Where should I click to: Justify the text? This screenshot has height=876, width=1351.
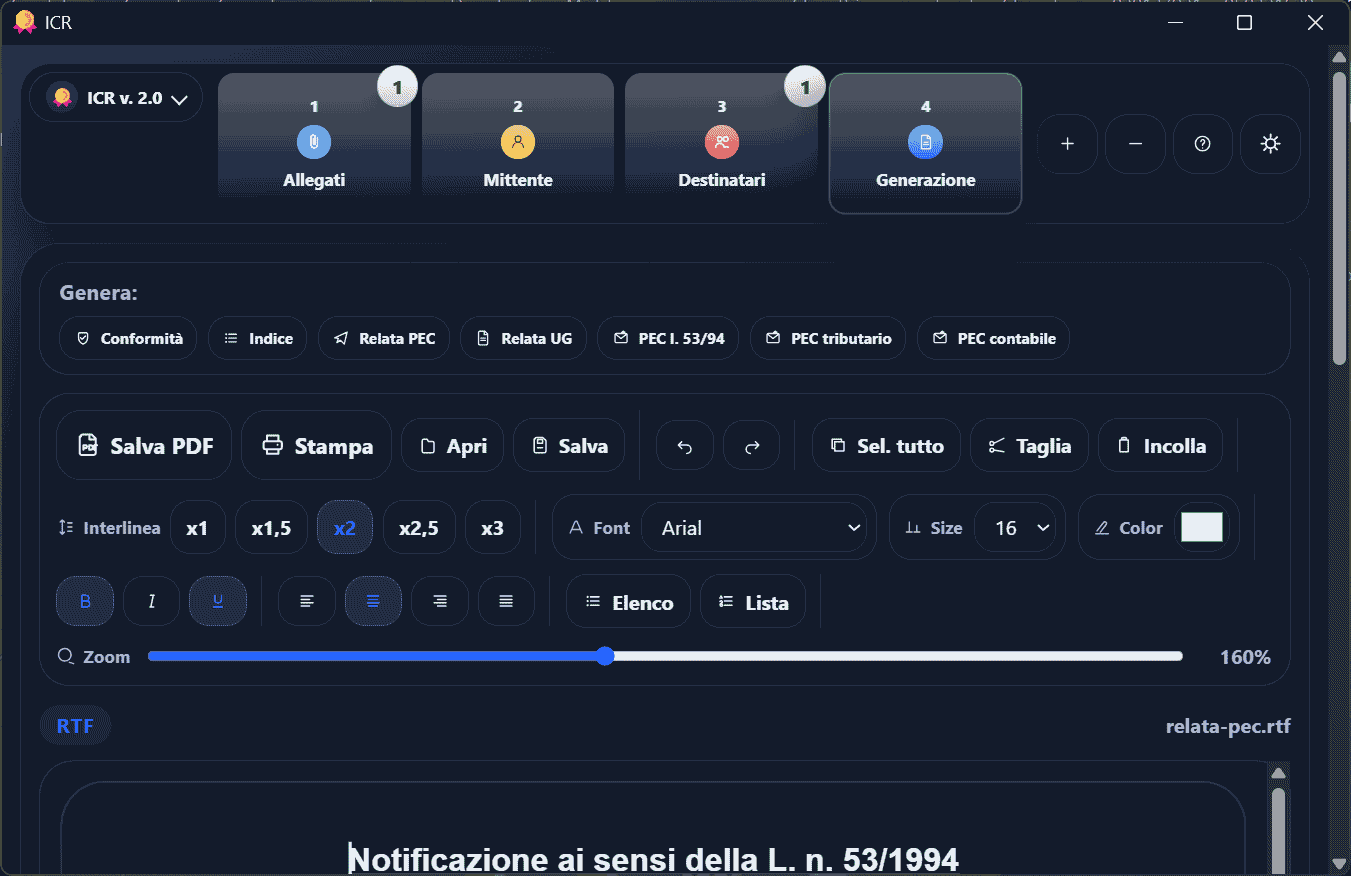coord(506,601)
